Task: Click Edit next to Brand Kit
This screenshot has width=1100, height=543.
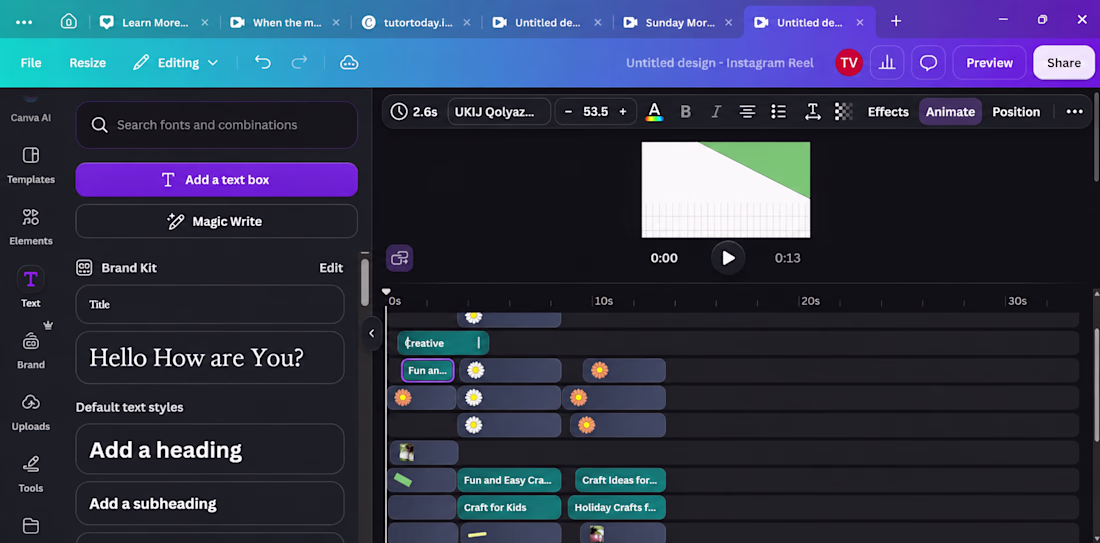Action: 331,268
